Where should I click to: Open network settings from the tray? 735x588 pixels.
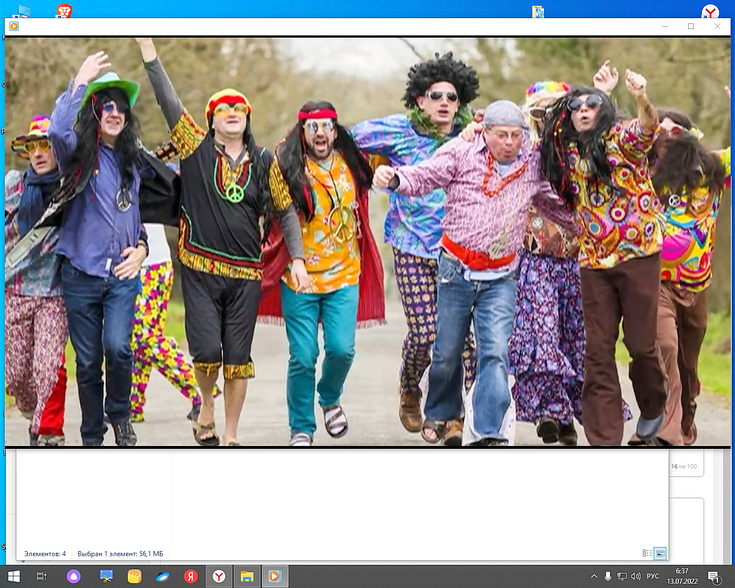tap(622, 576)
